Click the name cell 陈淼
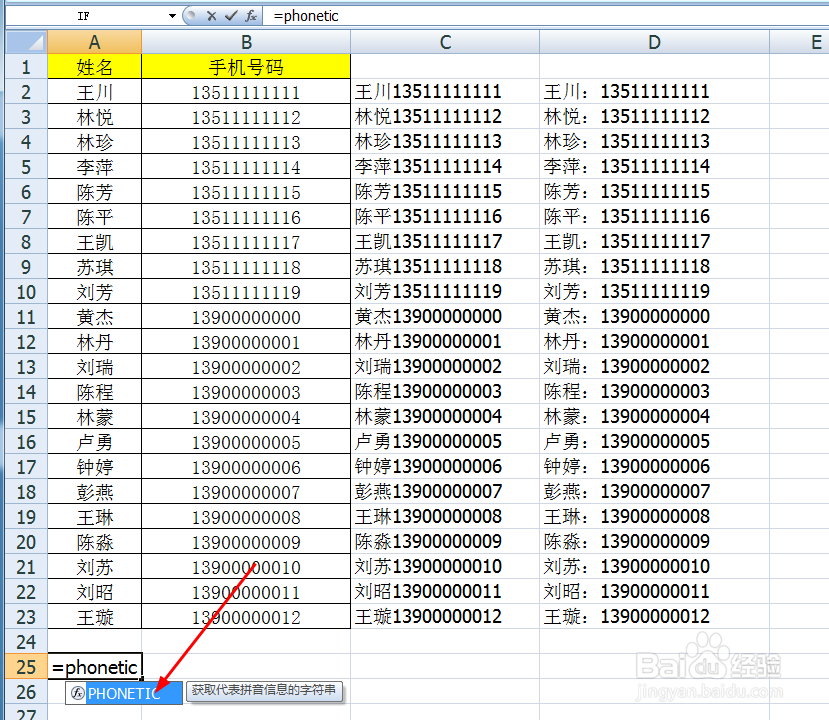The image size is (829, 720). coord(95,542)
